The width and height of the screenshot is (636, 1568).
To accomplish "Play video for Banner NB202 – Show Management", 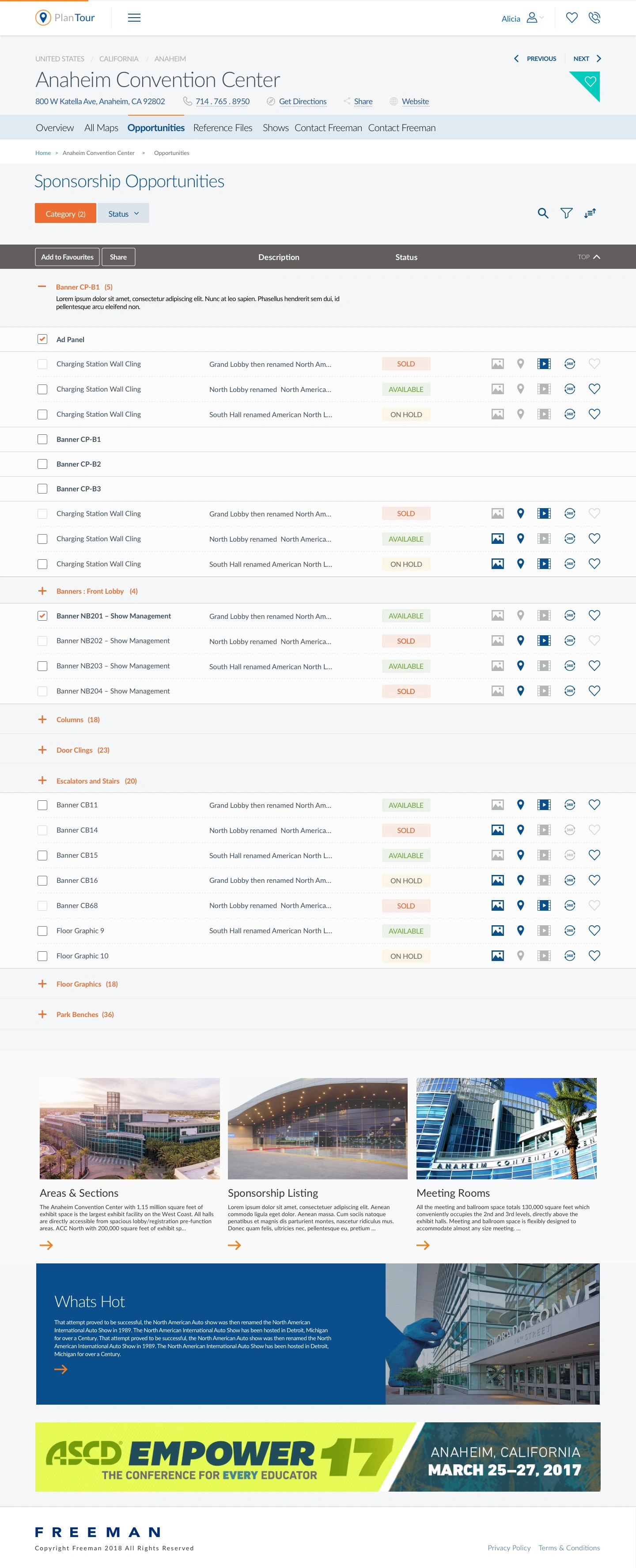I will (x=544, y=641).
